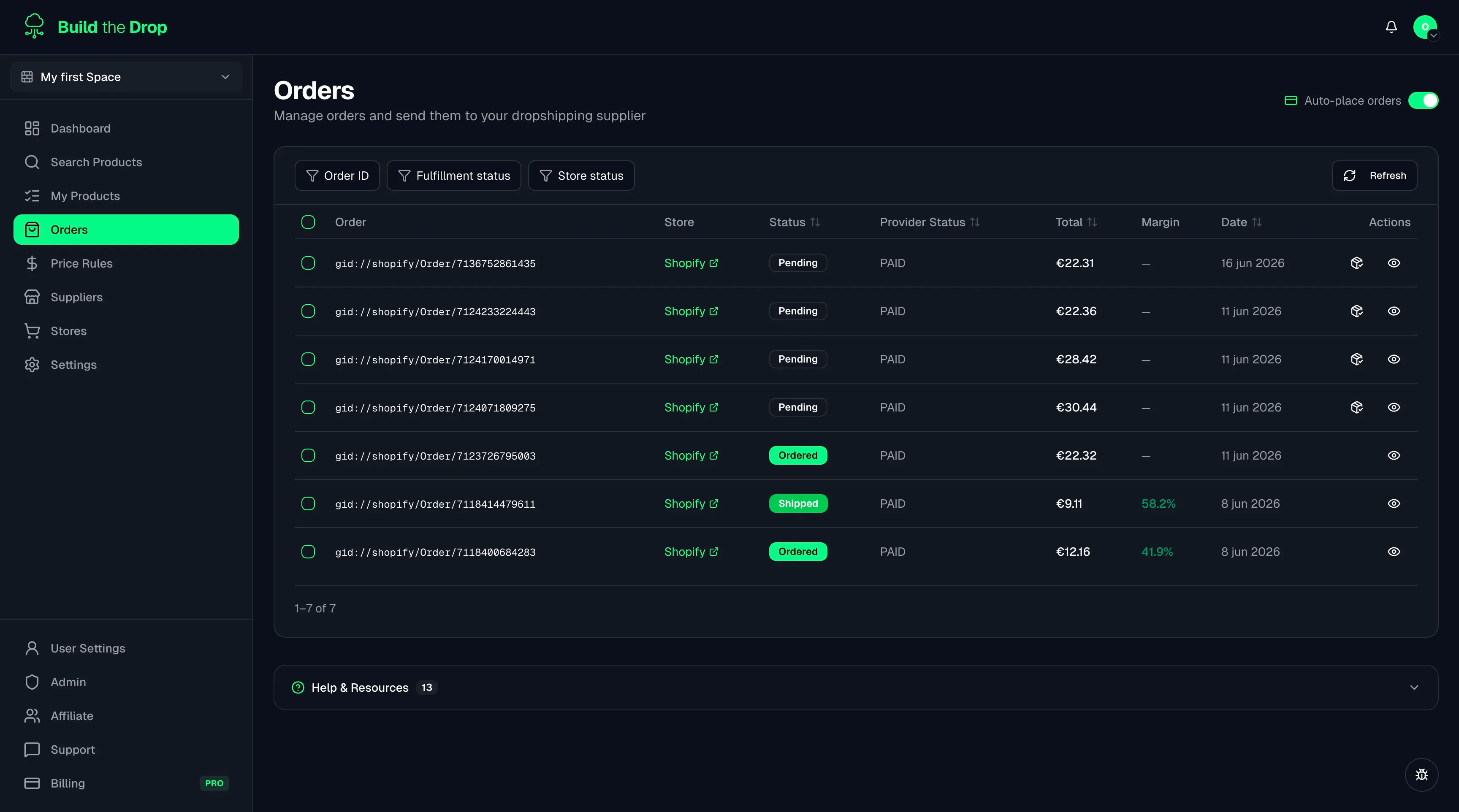
Task: Tick the checkbox for order 7118414479611
Action: 308,504
